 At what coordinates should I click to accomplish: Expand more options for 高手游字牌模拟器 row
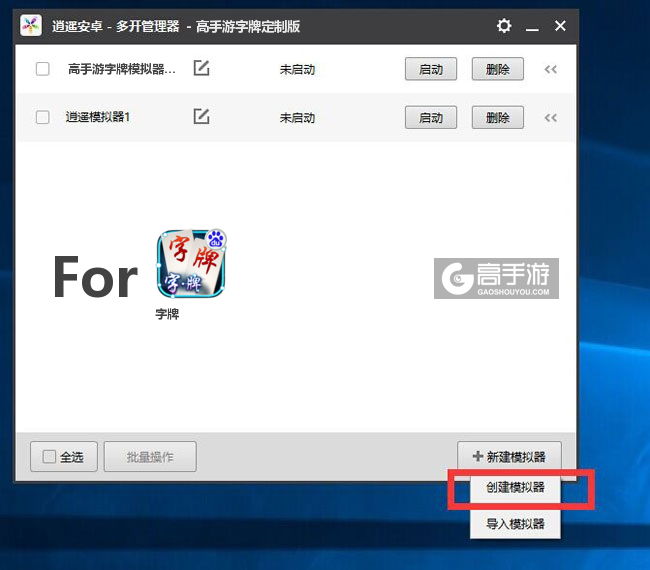[x=550, y=69]
